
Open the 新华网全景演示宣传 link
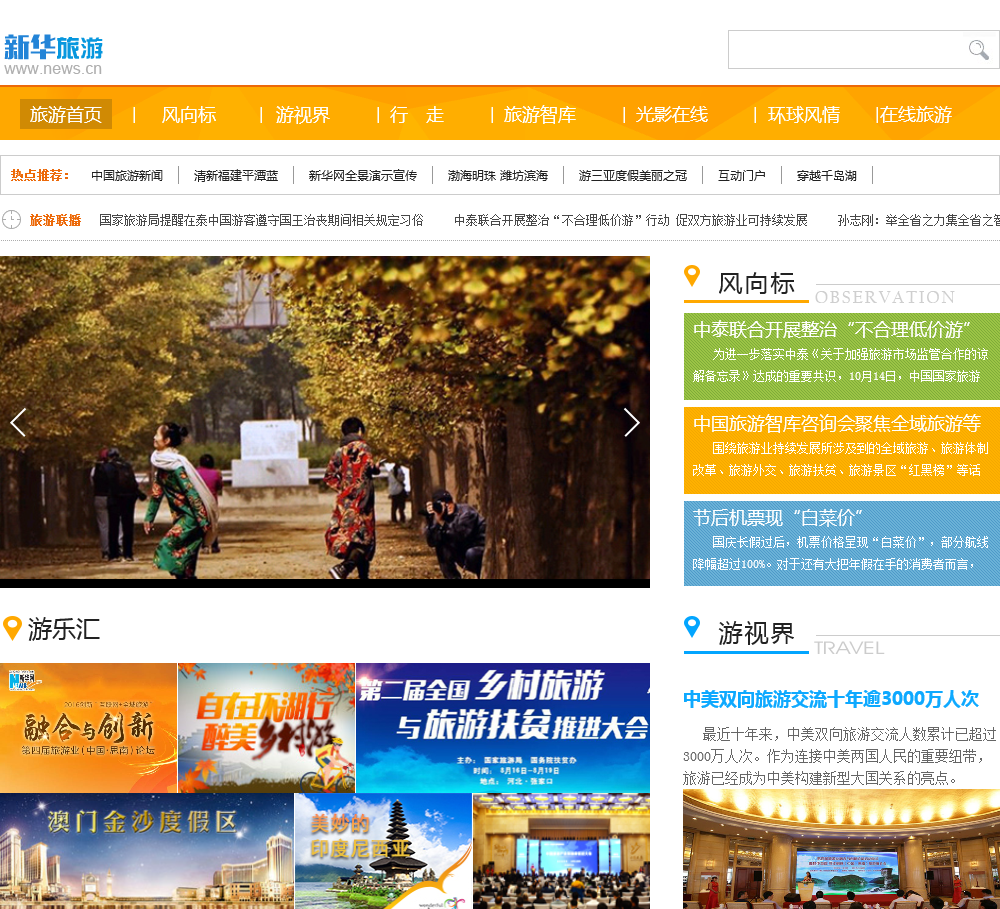(362, 175)
